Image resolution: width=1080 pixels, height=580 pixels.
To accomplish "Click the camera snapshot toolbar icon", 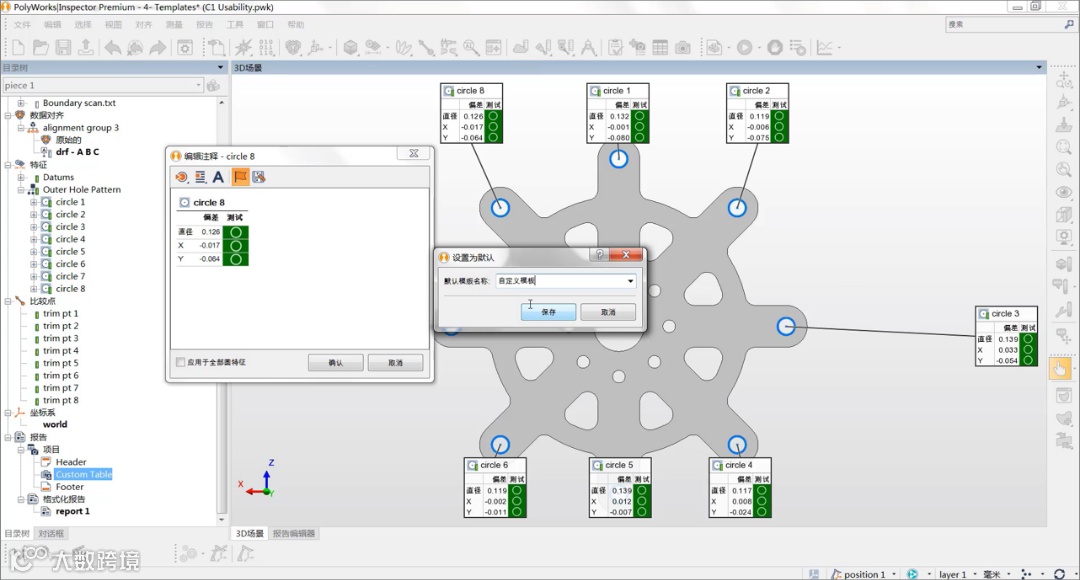I will [683, 48].
